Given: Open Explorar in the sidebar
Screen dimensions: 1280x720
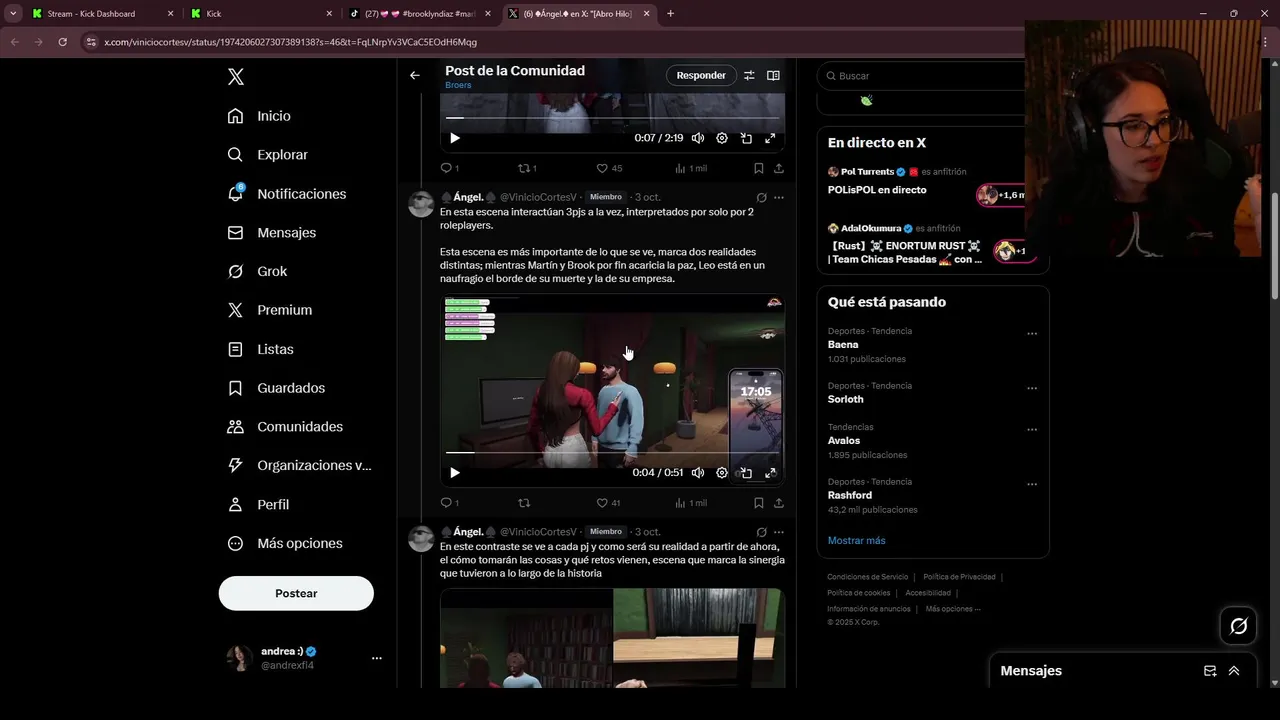Looking at the screenshot, I should (267, 155).
